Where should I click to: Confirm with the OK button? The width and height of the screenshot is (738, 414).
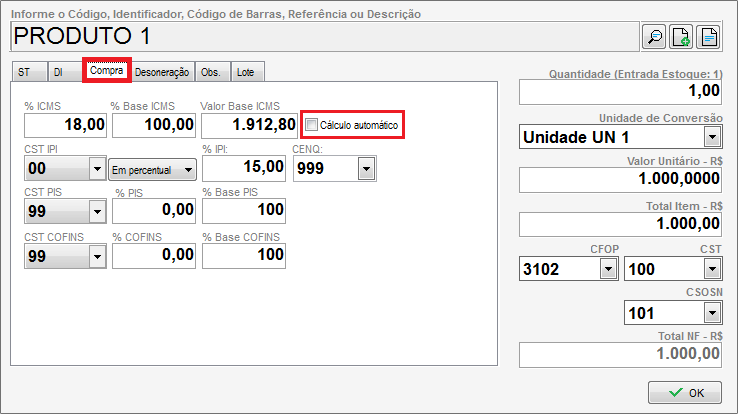[685, 392]
